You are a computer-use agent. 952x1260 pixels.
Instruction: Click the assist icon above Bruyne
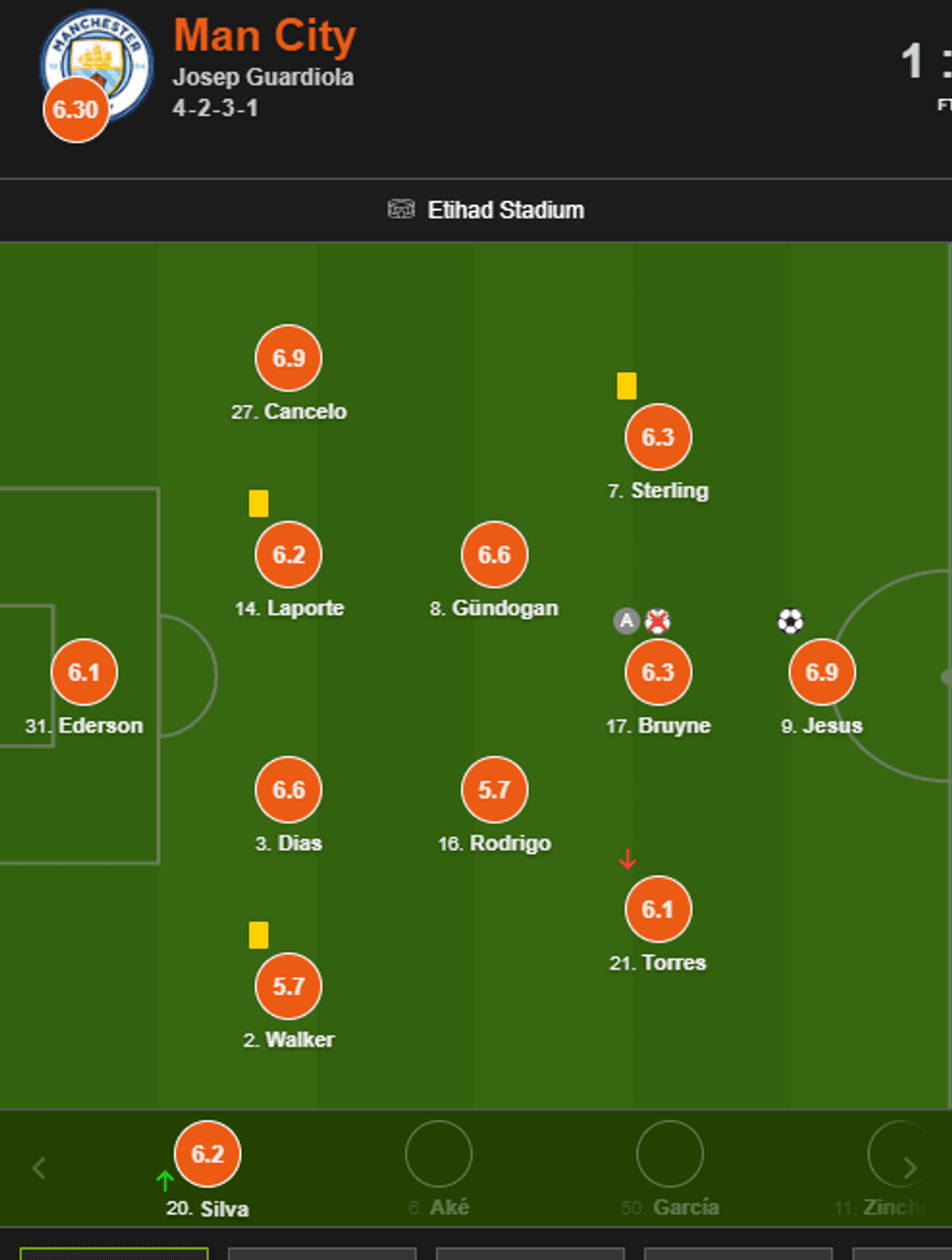627,621
